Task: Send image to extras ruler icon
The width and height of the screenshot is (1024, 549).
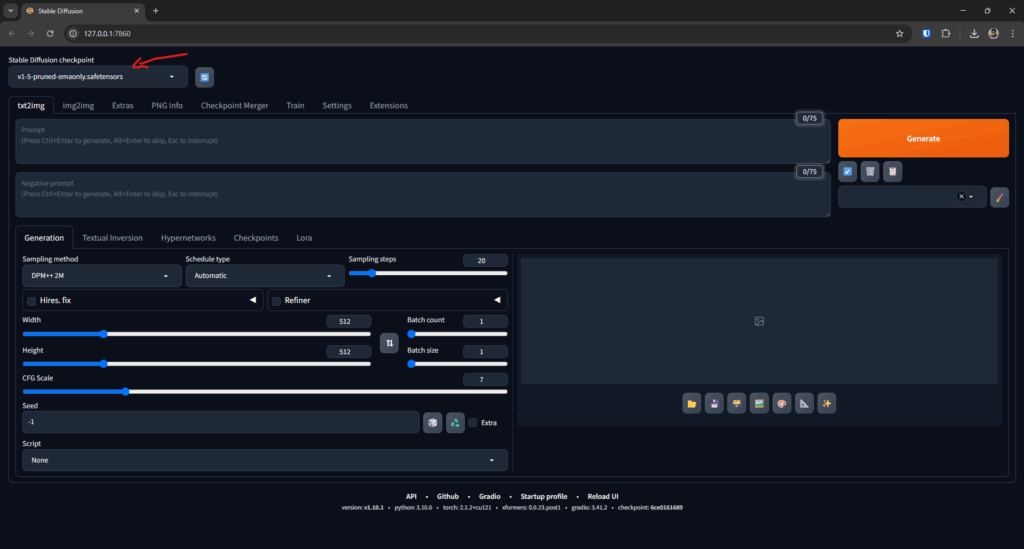Action: [804, 403]
